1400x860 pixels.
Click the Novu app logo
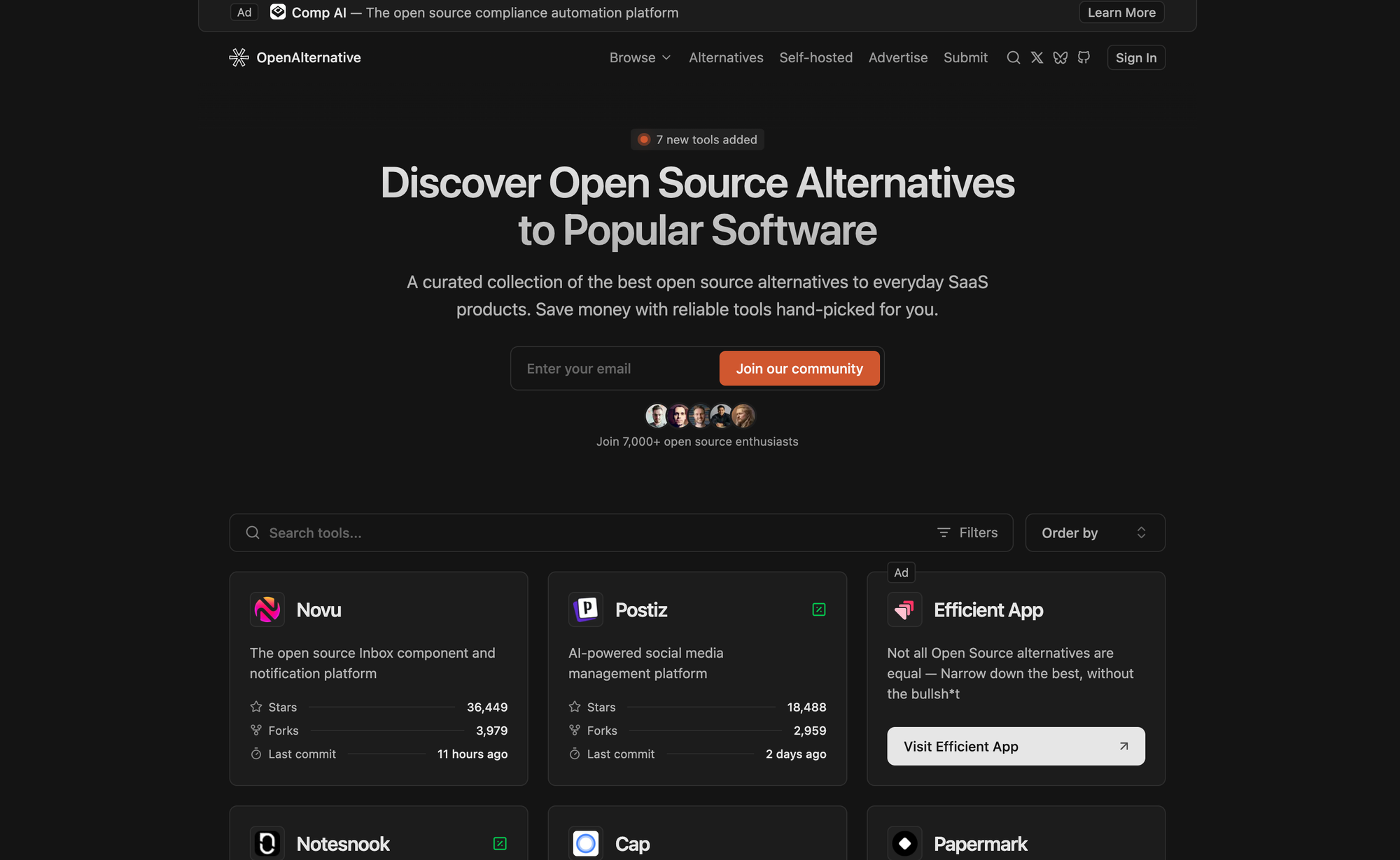(267, 609)
